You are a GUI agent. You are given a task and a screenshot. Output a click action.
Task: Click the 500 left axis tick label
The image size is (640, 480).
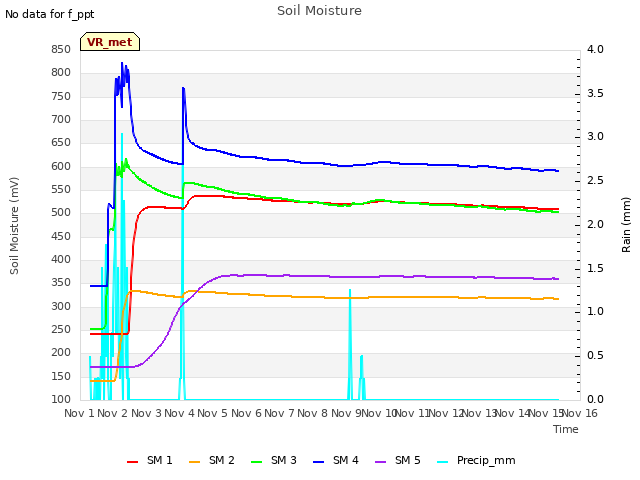pyautogui.click(x=61, y=213)
